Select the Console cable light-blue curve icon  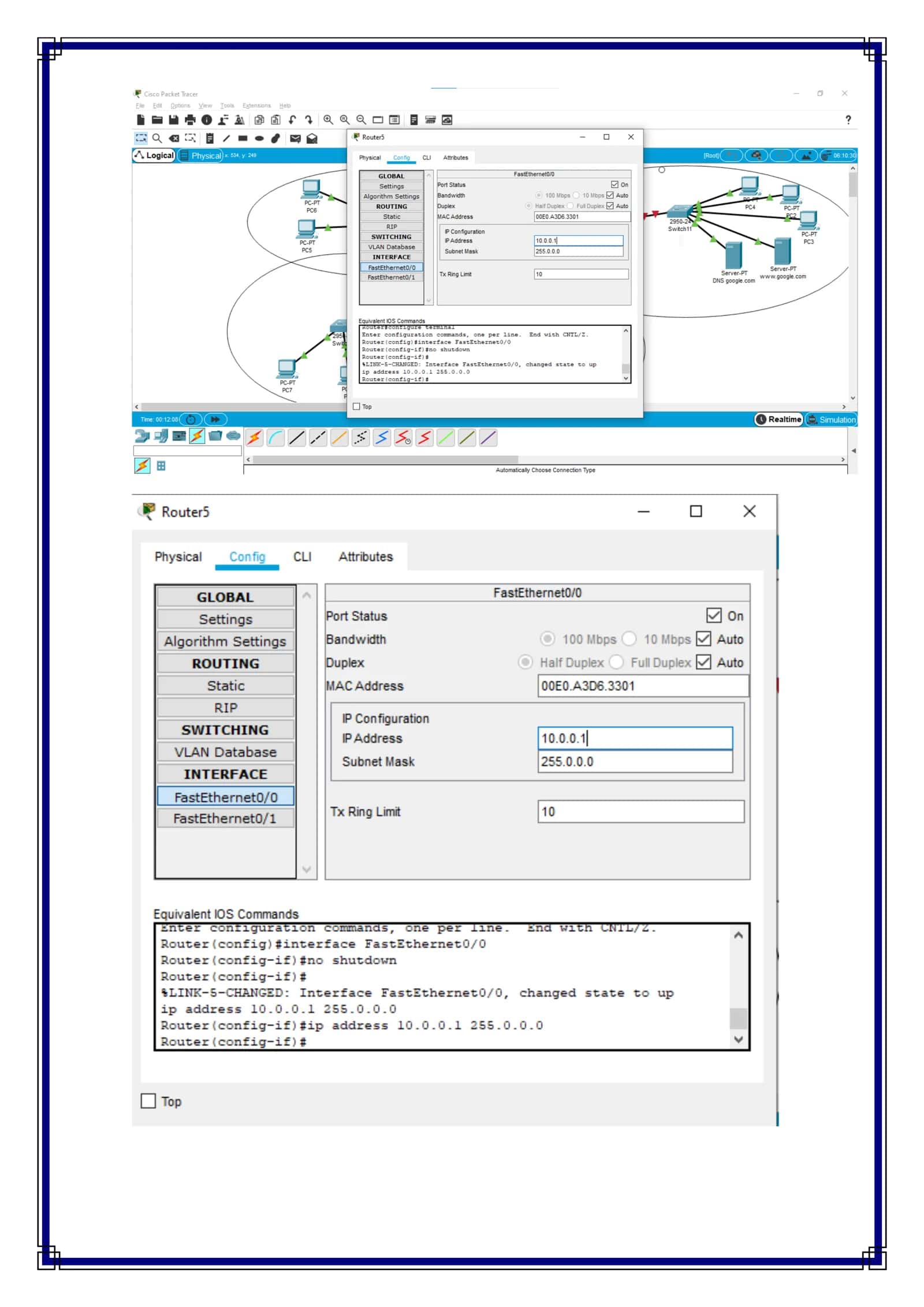pos(275,438)
